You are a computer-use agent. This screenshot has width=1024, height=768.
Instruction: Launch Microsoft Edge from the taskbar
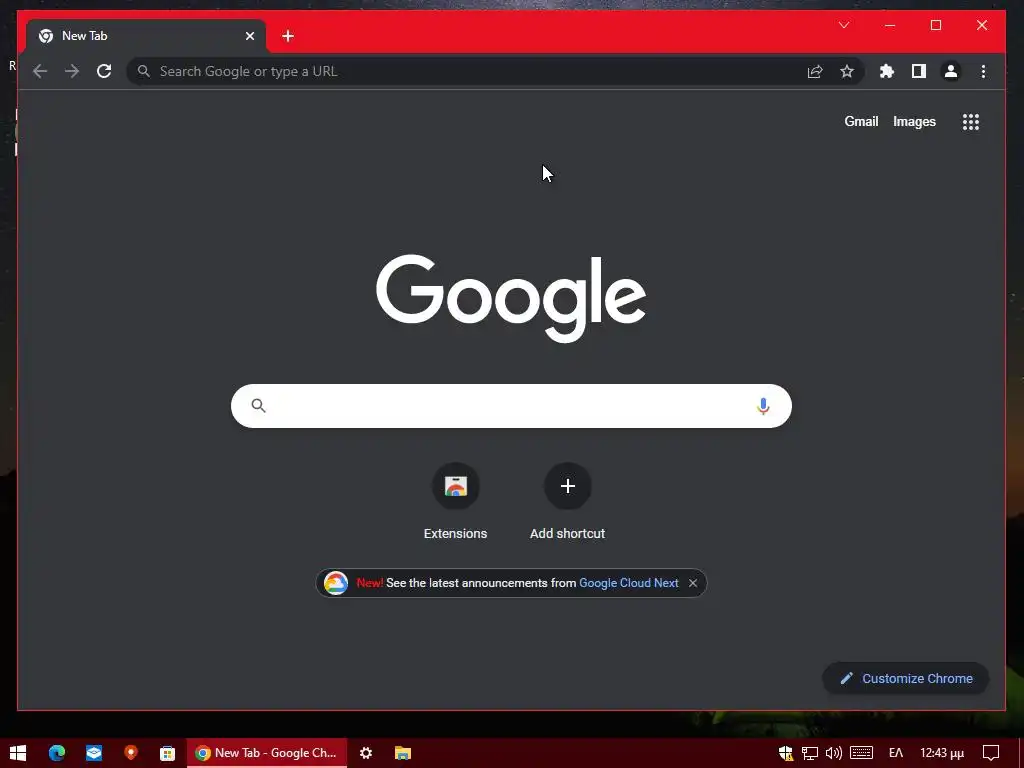point(57,753)
